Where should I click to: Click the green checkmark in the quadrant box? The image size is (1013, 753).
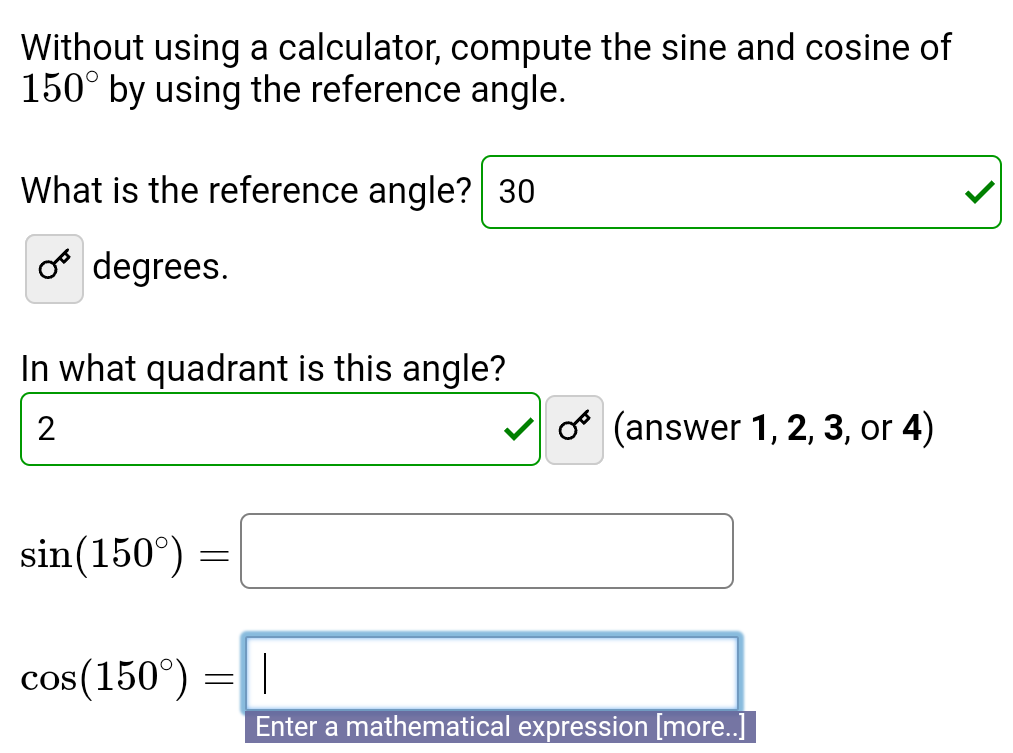pyautogui.click(x=518, y=428)
